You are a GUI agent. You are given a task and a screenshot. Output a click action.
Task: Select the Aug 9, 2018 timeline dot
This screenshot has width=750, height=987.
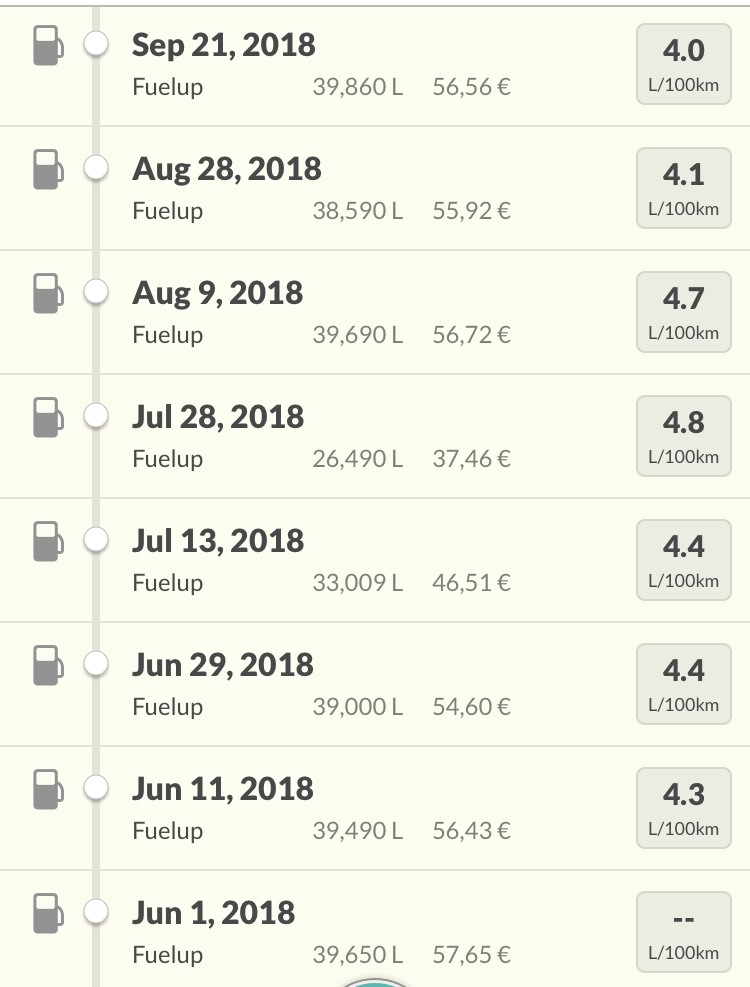click(x=96, y=293)
